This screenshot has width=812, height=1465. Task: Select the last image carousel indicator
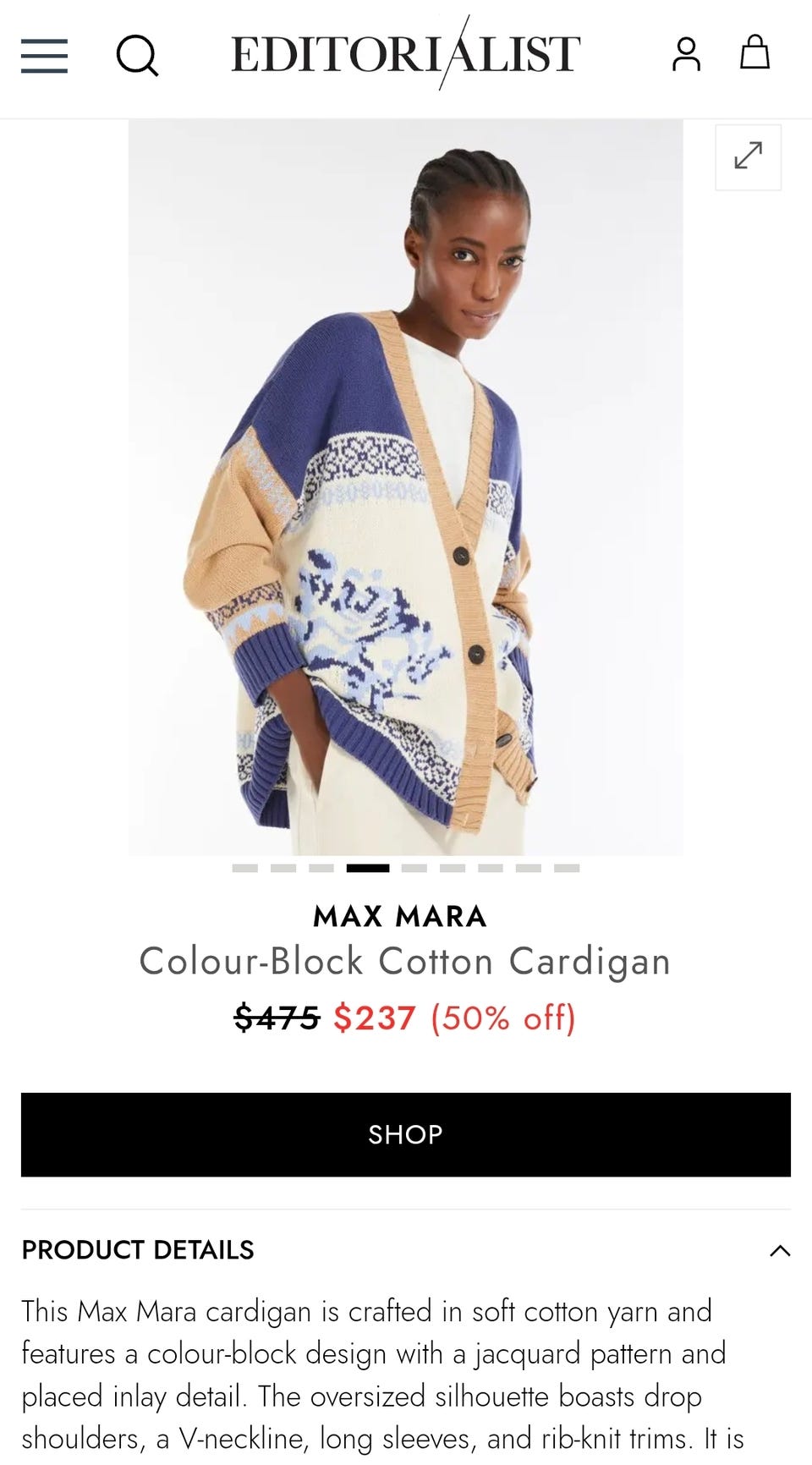567,868
